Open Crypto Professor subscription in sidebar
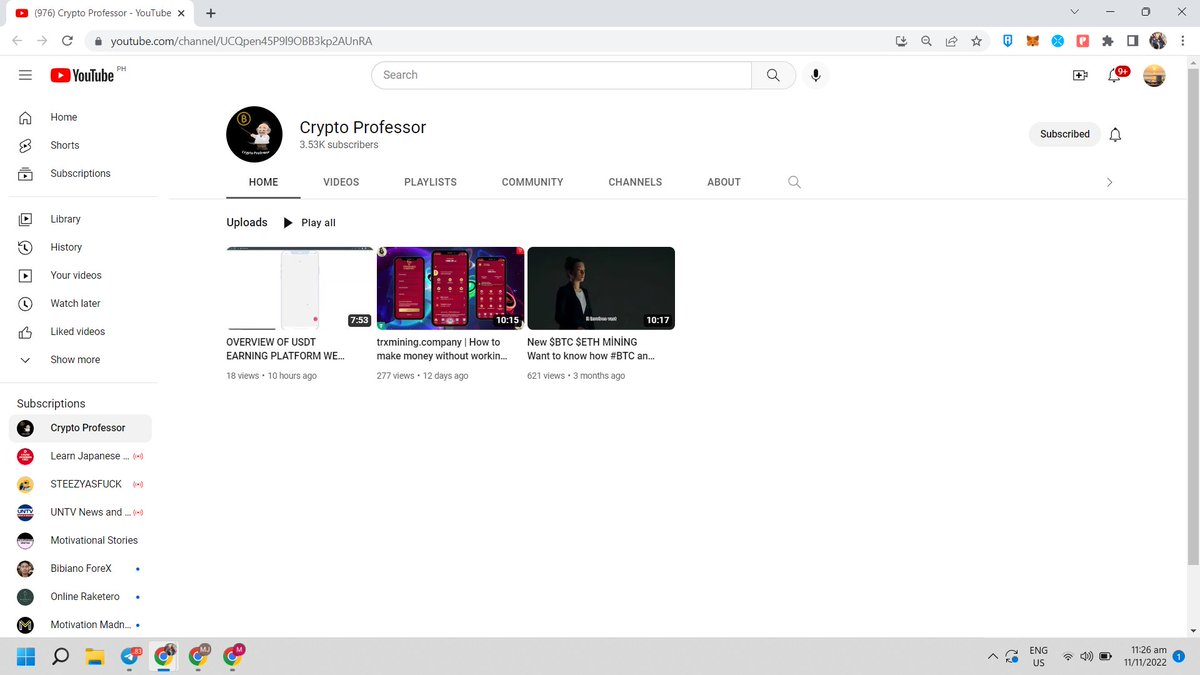 [x=80, y=428]
